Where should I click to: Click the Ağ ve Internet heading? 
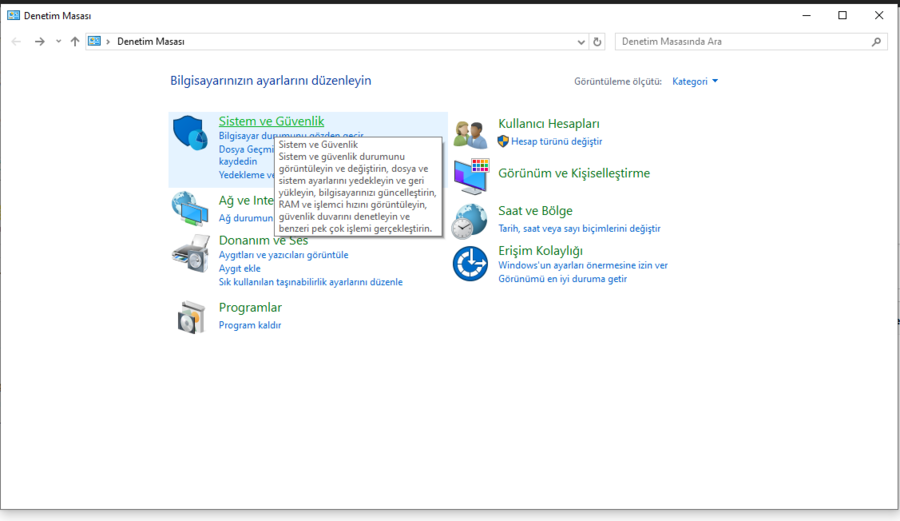tap(246, 200)
